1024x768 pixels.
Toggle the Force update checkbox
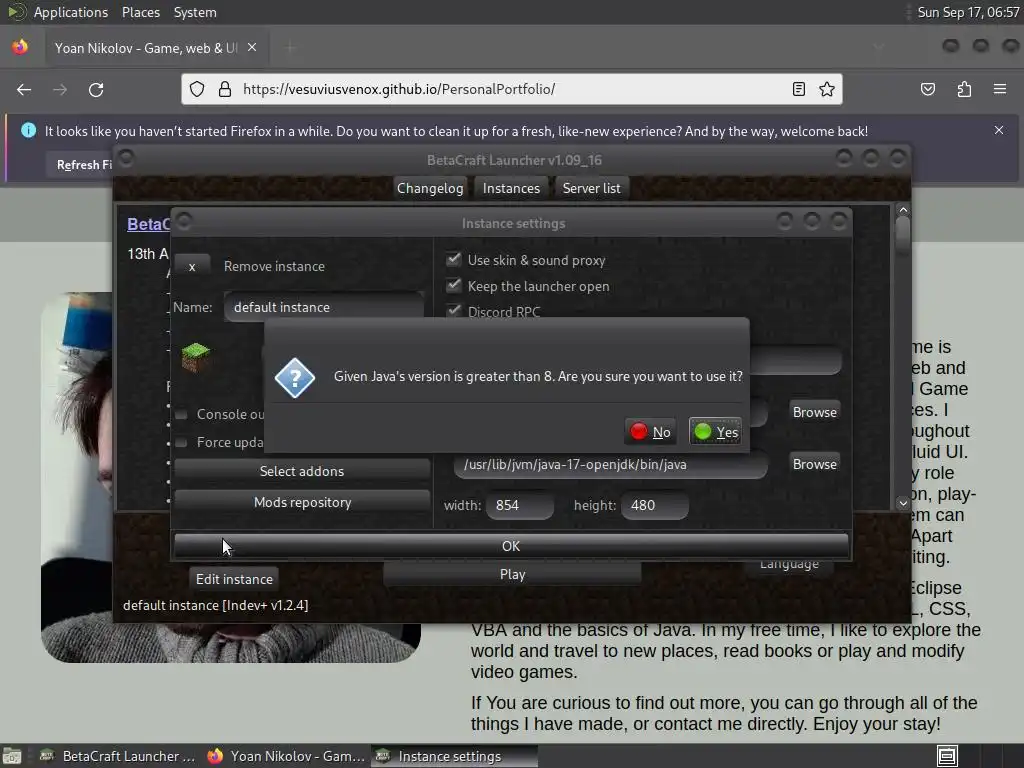[182, 442]
